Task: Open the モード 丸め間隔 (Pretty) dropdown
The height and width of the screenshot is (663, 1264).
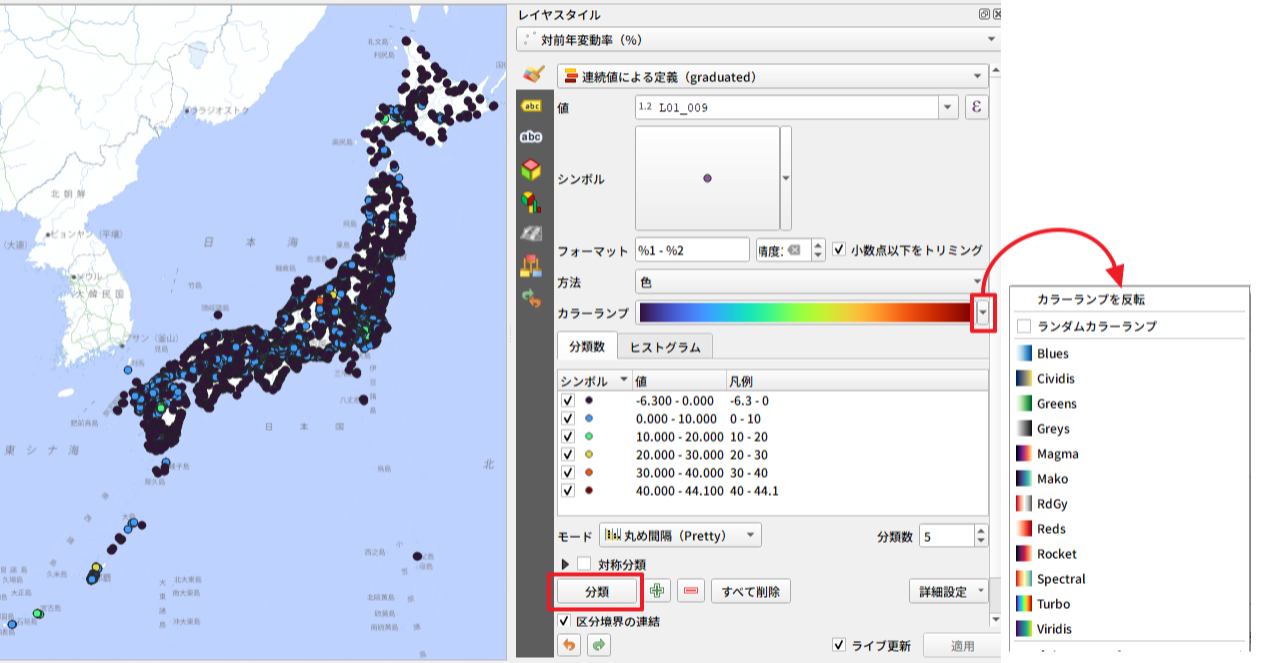Action: pyautogui.click(x=680, y=536)
